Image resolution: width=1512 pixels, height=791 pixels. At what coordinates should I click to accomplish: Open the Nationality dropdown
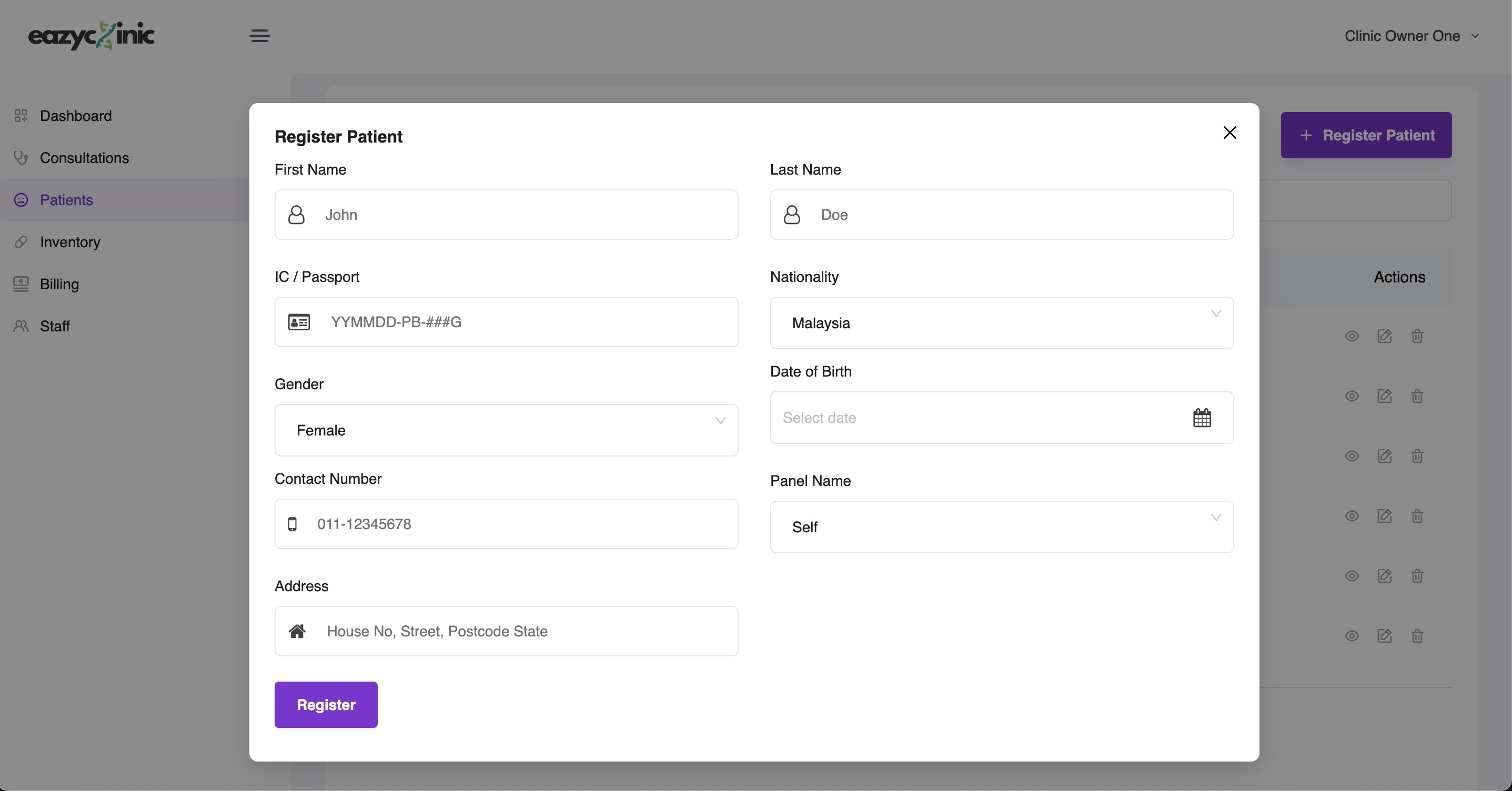tap(1001, 323)
